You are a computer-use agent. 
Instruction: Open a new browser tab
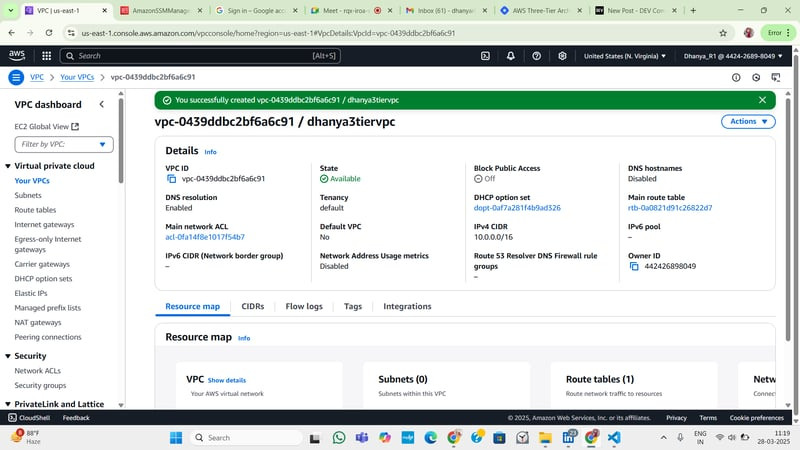pyautogui.click(x=693, y=10)
